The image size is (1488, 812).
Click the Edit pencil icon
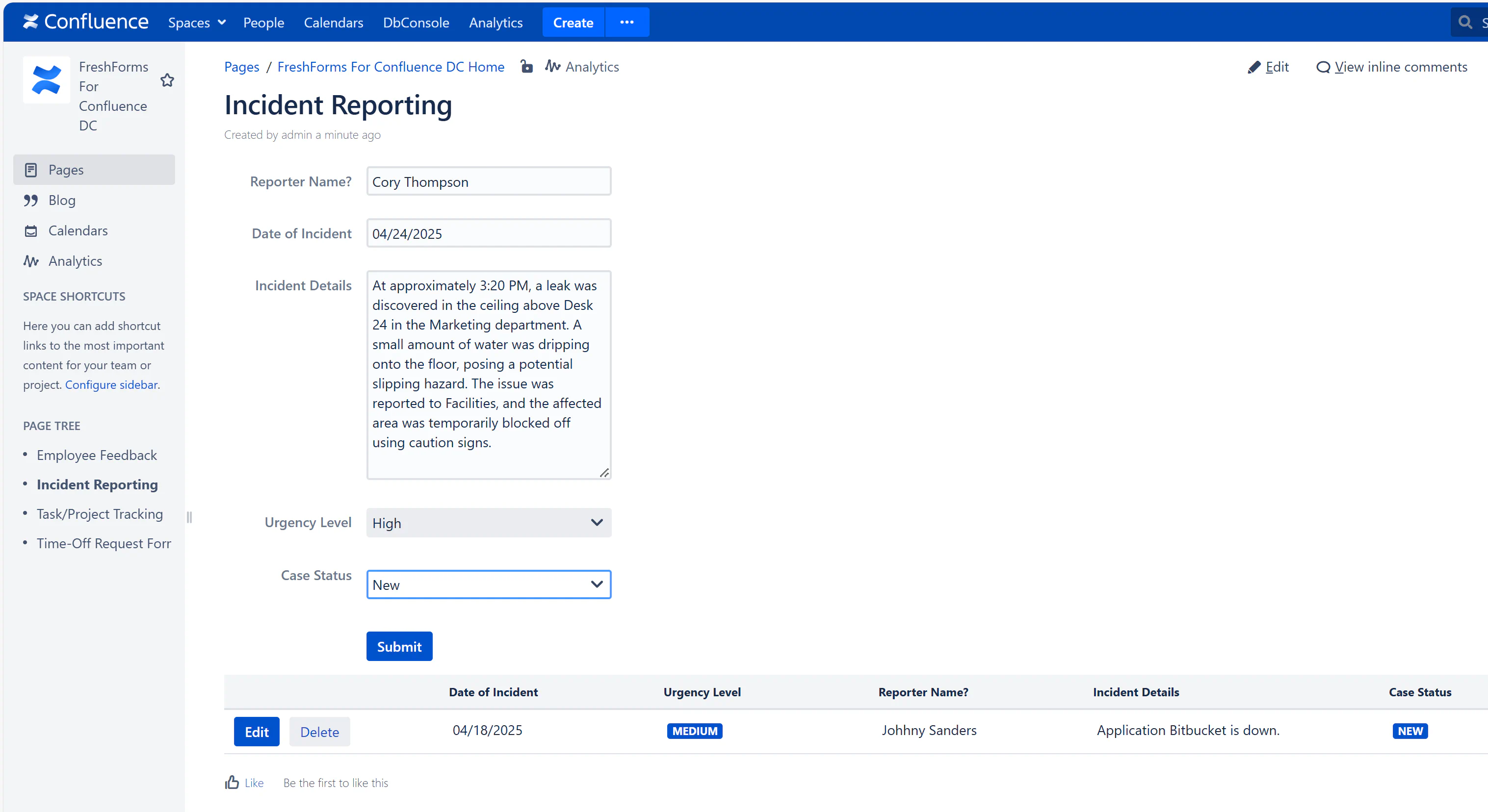pos(1253,67)
